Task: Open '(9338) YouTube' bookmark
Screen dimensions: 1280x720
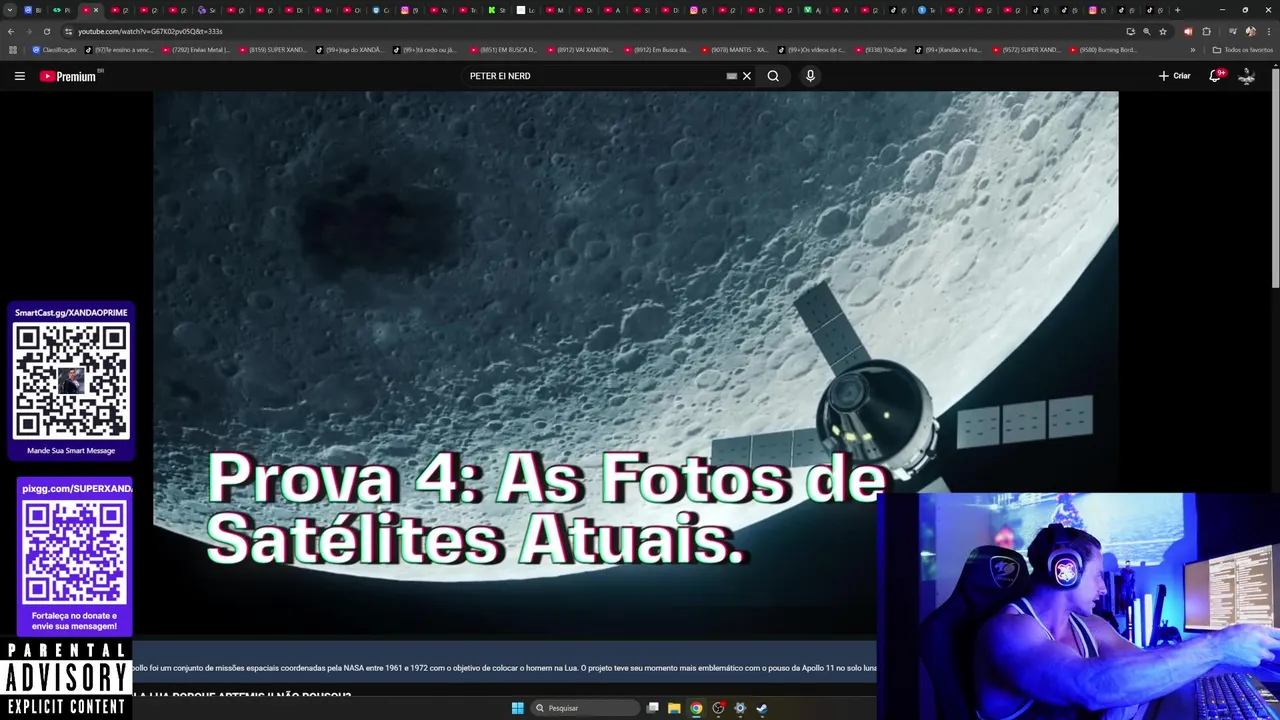Action: coord(880,50)
